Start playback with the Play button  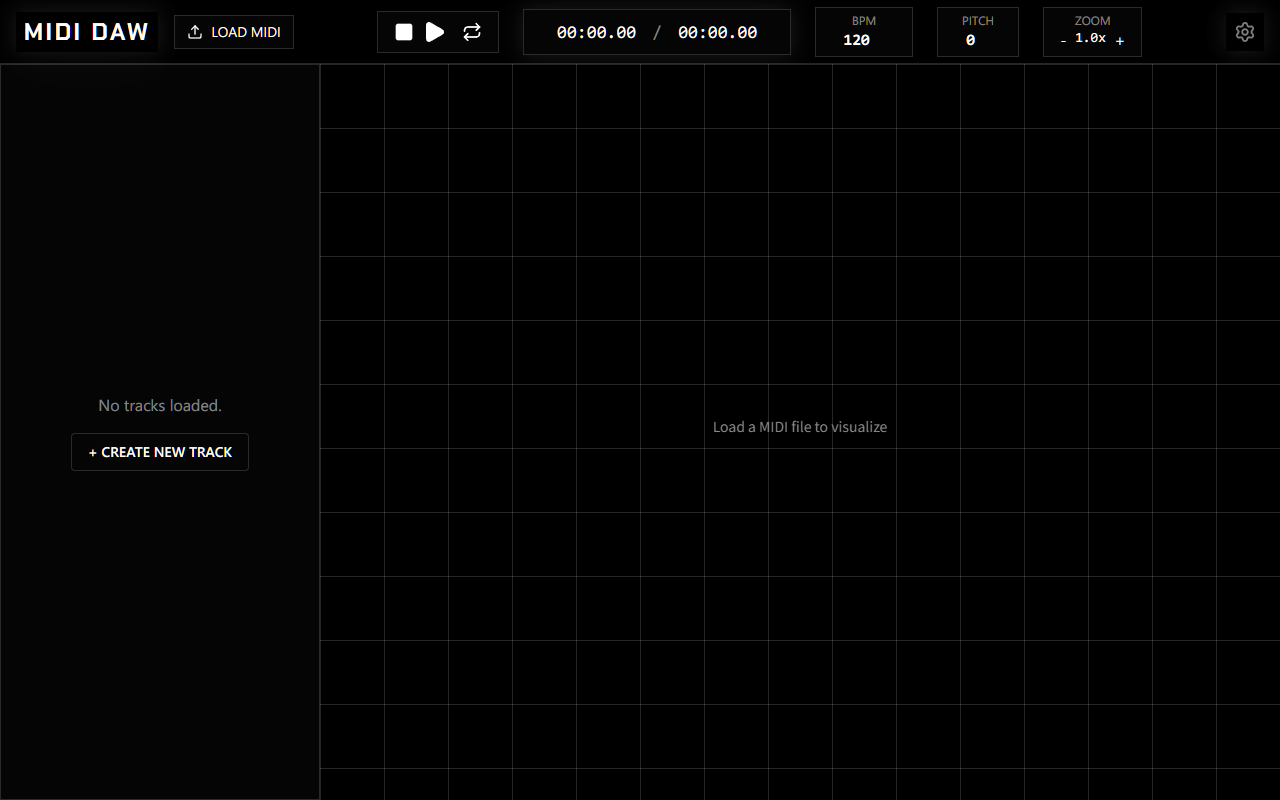435,32
